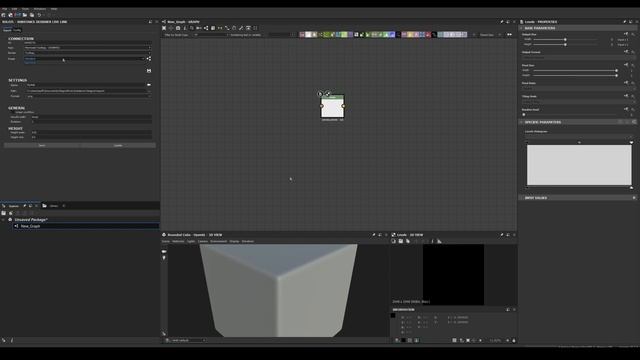Click the Pixel Size Width slider handle
This screenshot has height=360, width=640.
tap(616, 71)
